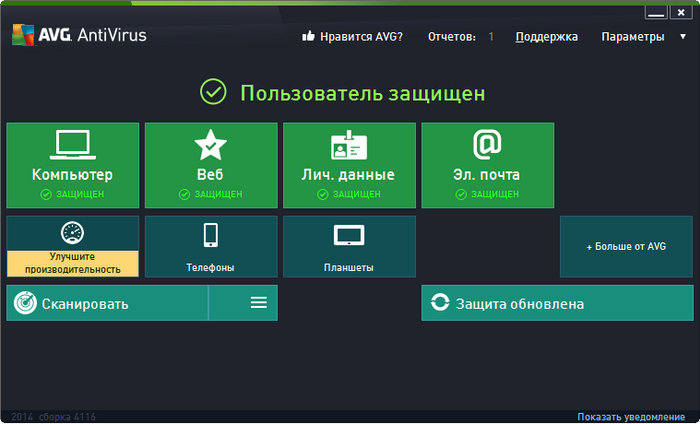Open the Планшеты tile

click(350, 246)
